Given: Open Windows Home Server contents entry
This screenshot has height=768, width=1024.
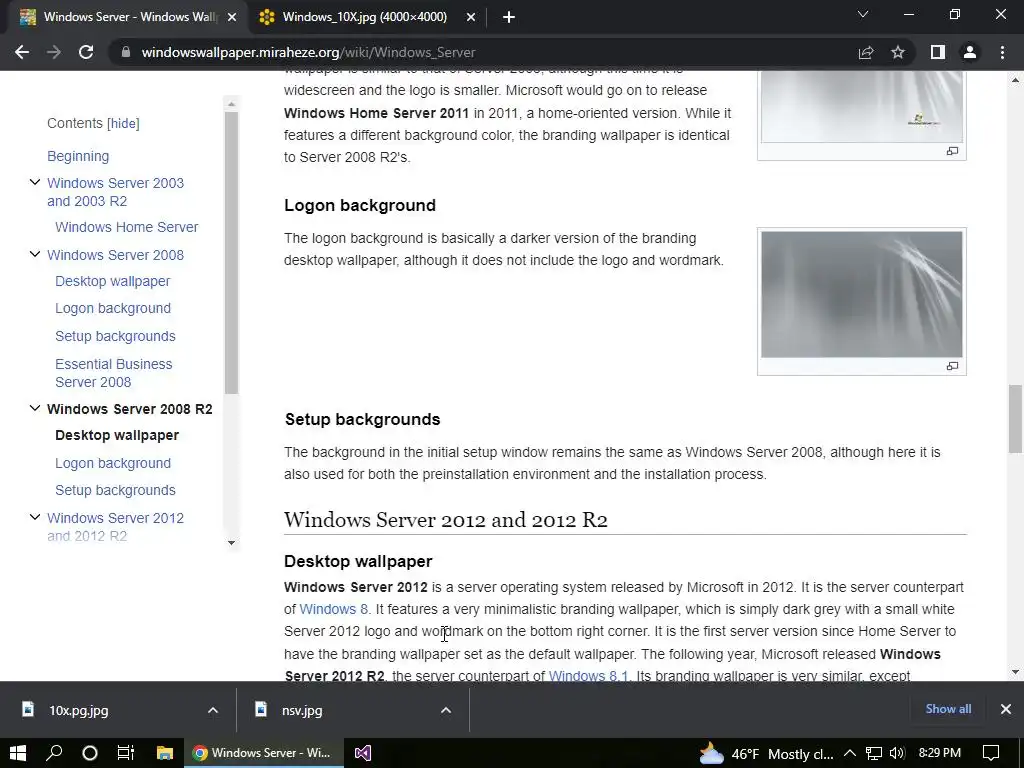Looking at the screenshot, I should pyautogui.click(x=127, y=227).
